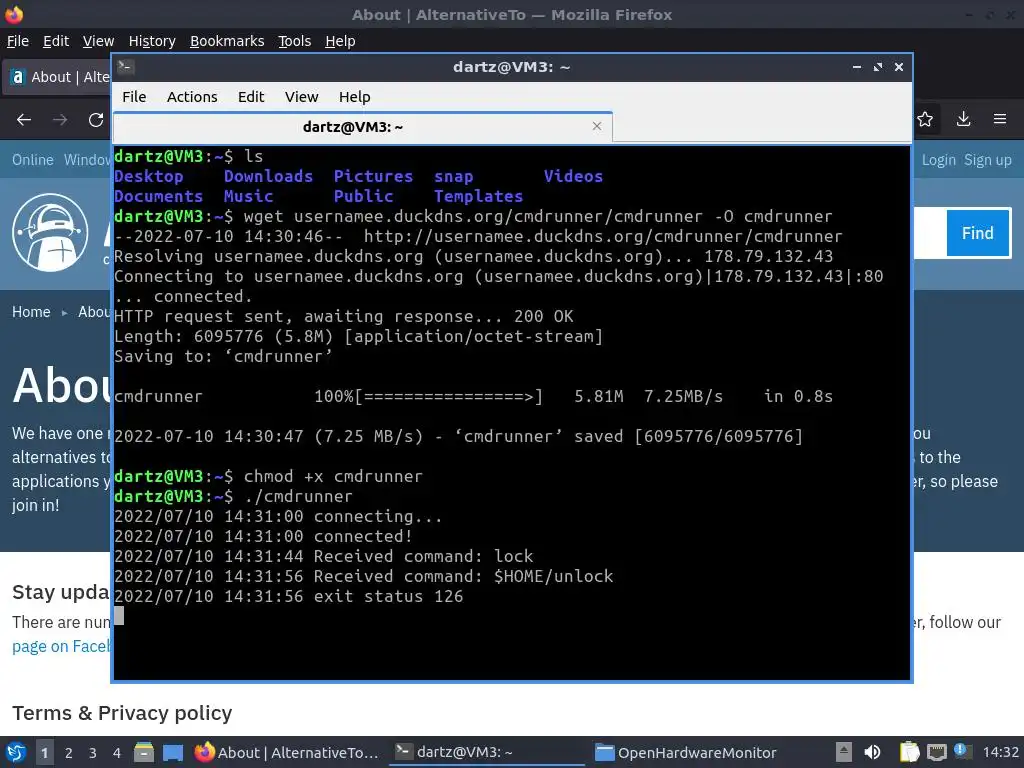The height and width of the screenshot is (768, 1024).
Task: Open Firefox Help menu
Action: [x=340, y=41]
